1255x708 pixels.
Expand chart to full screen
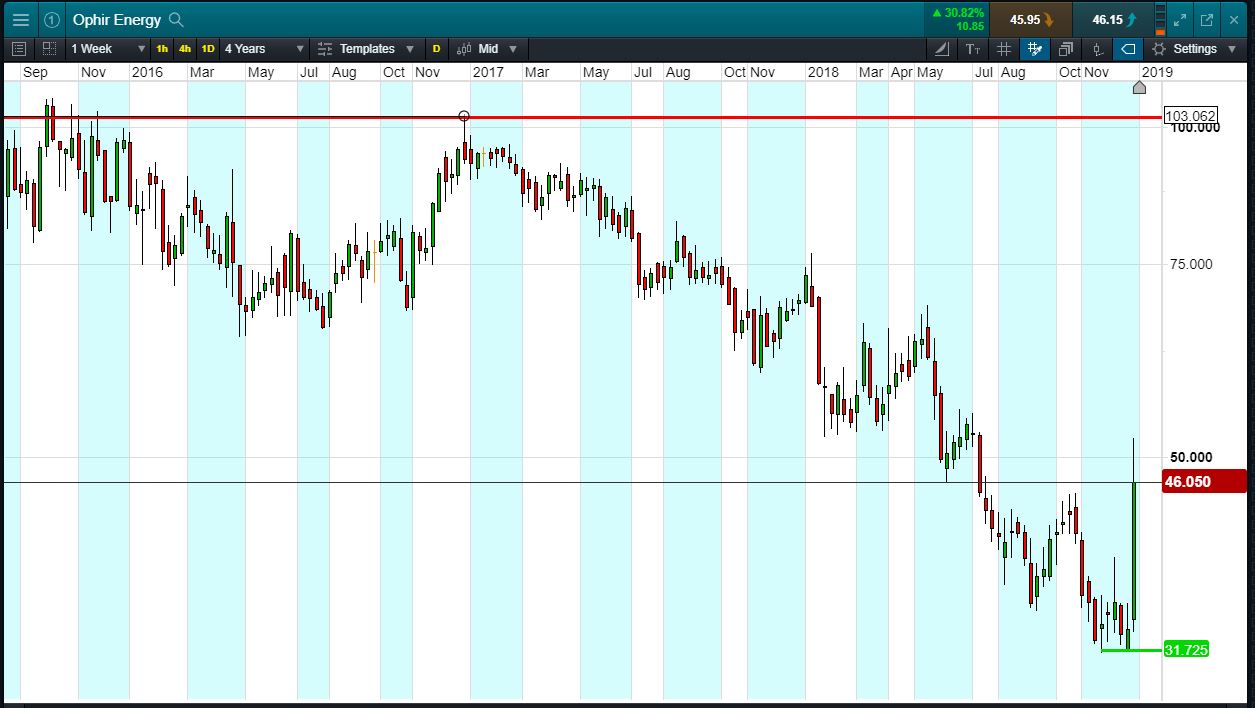click(x=1180, y=19)
